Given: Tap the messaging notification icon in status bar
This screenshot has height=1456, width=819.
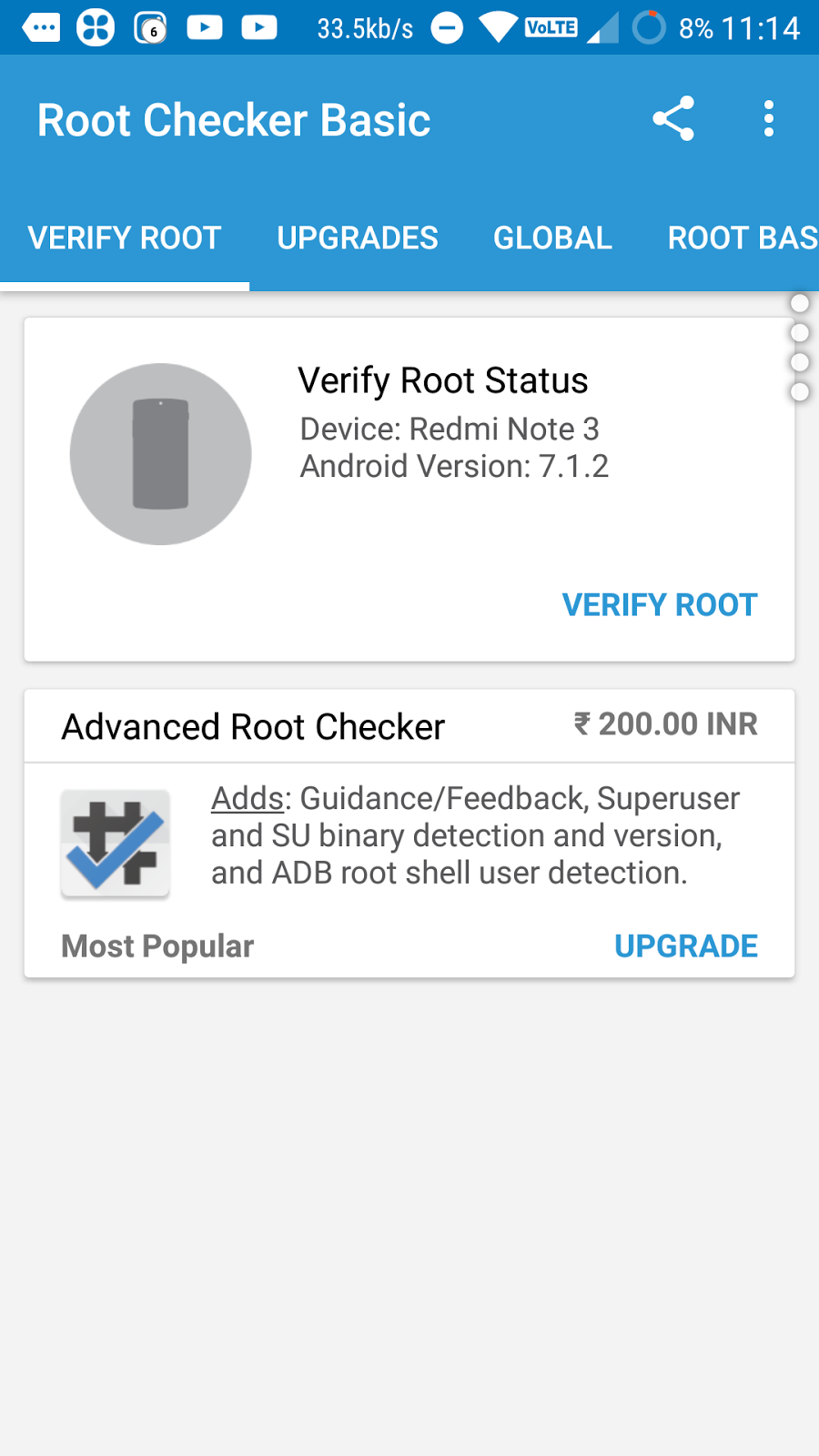Looking at the screenshot, I should tap(41, 28).
